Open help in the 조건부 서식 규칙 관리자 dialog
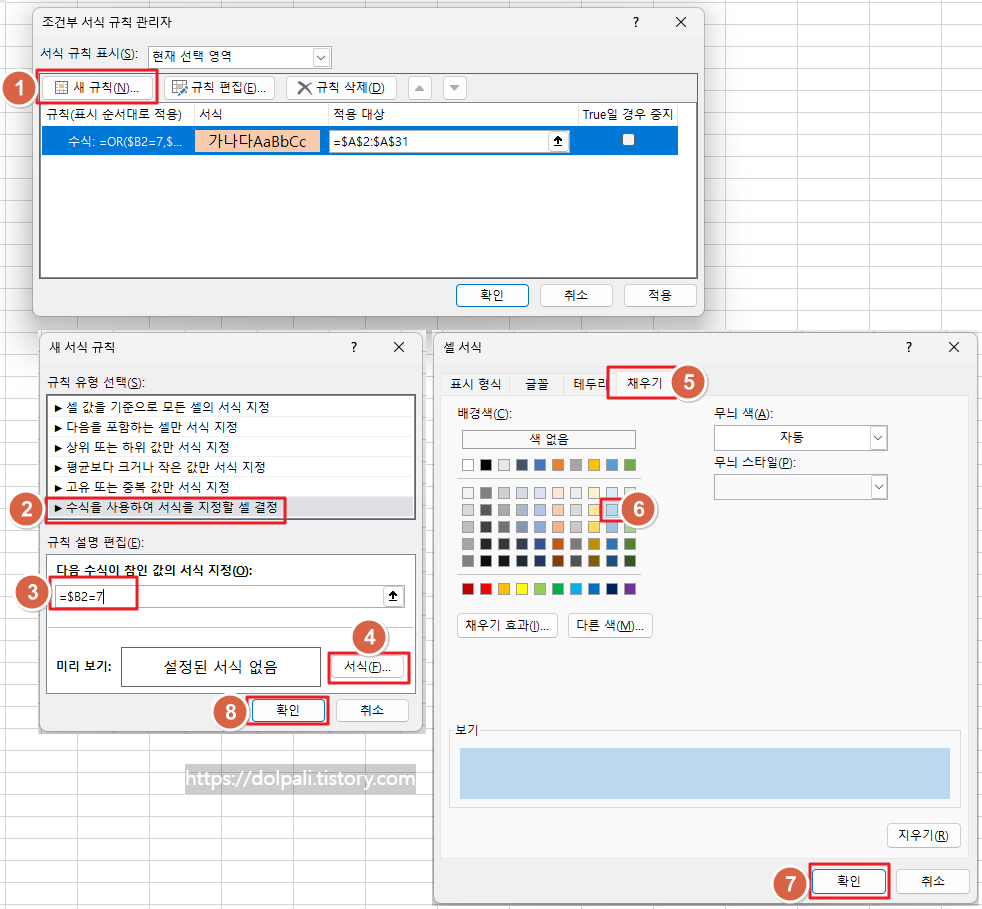The image size is (982, 909). [636, 23]
